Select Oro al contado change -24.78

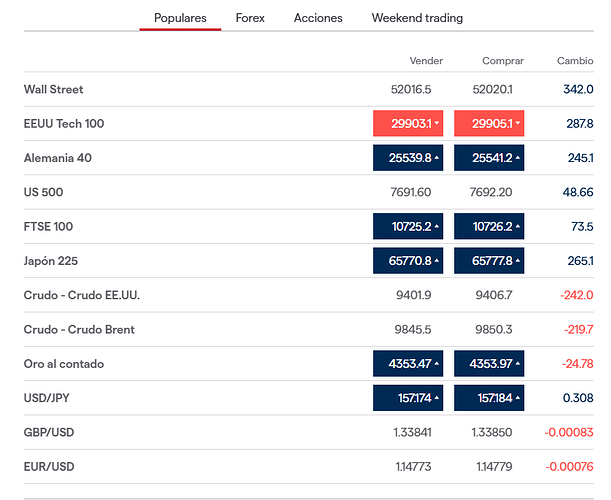tap(577, 364)
